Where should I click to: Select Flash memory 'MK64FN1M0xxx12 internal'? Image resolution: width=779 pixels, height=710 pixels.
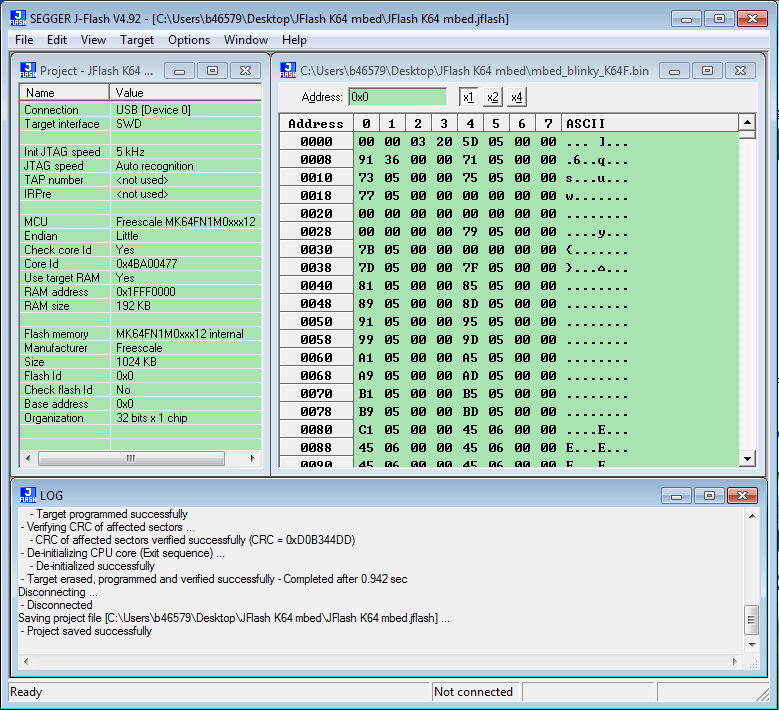180,333
